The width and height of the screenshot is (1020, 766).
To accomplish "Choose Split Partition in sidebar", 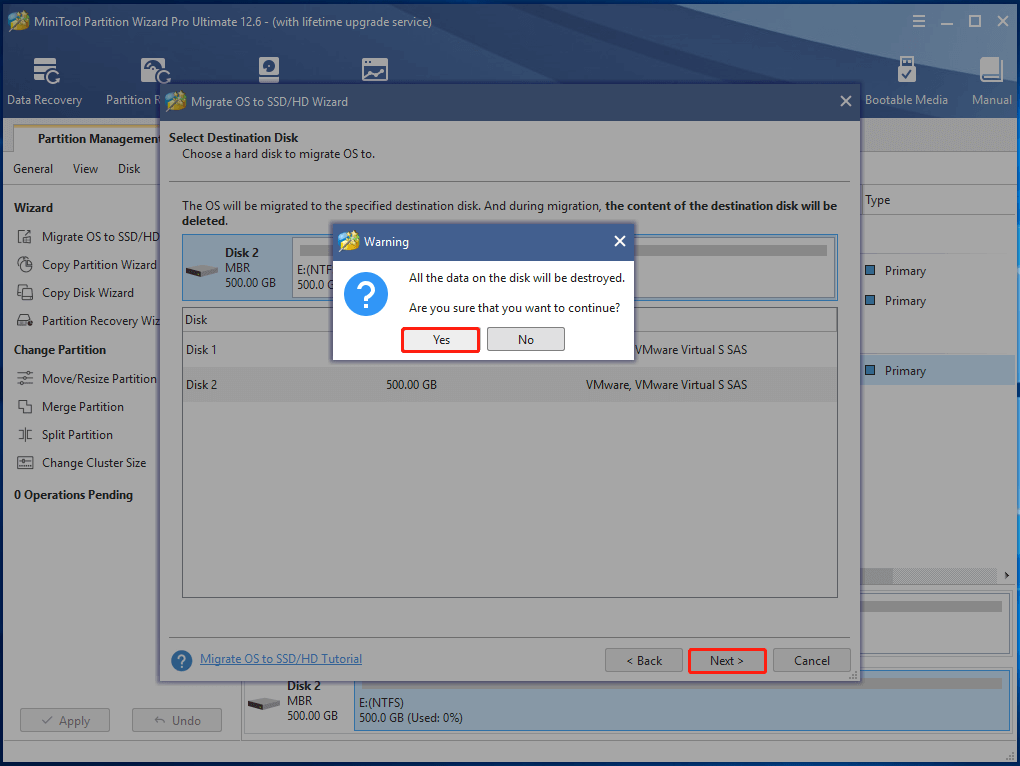I will click(65, 434).
